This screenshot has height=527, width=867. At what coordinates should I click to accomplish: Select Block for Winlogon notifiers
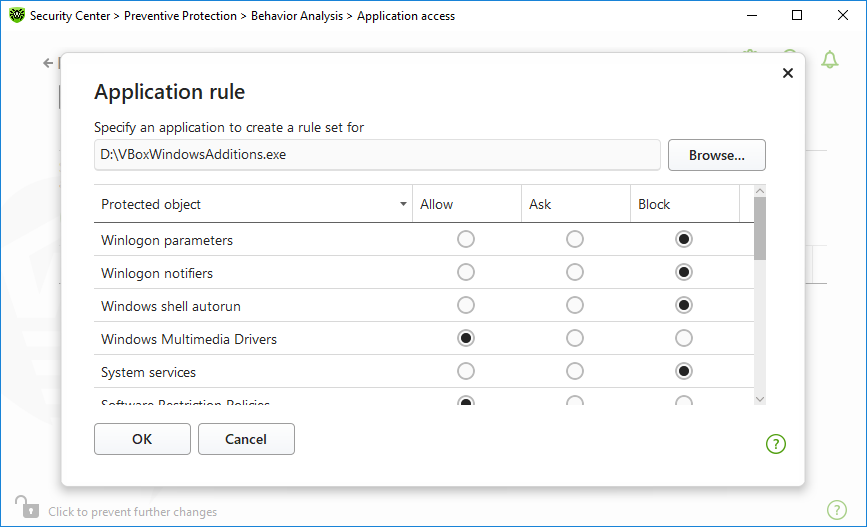[683, 273]
